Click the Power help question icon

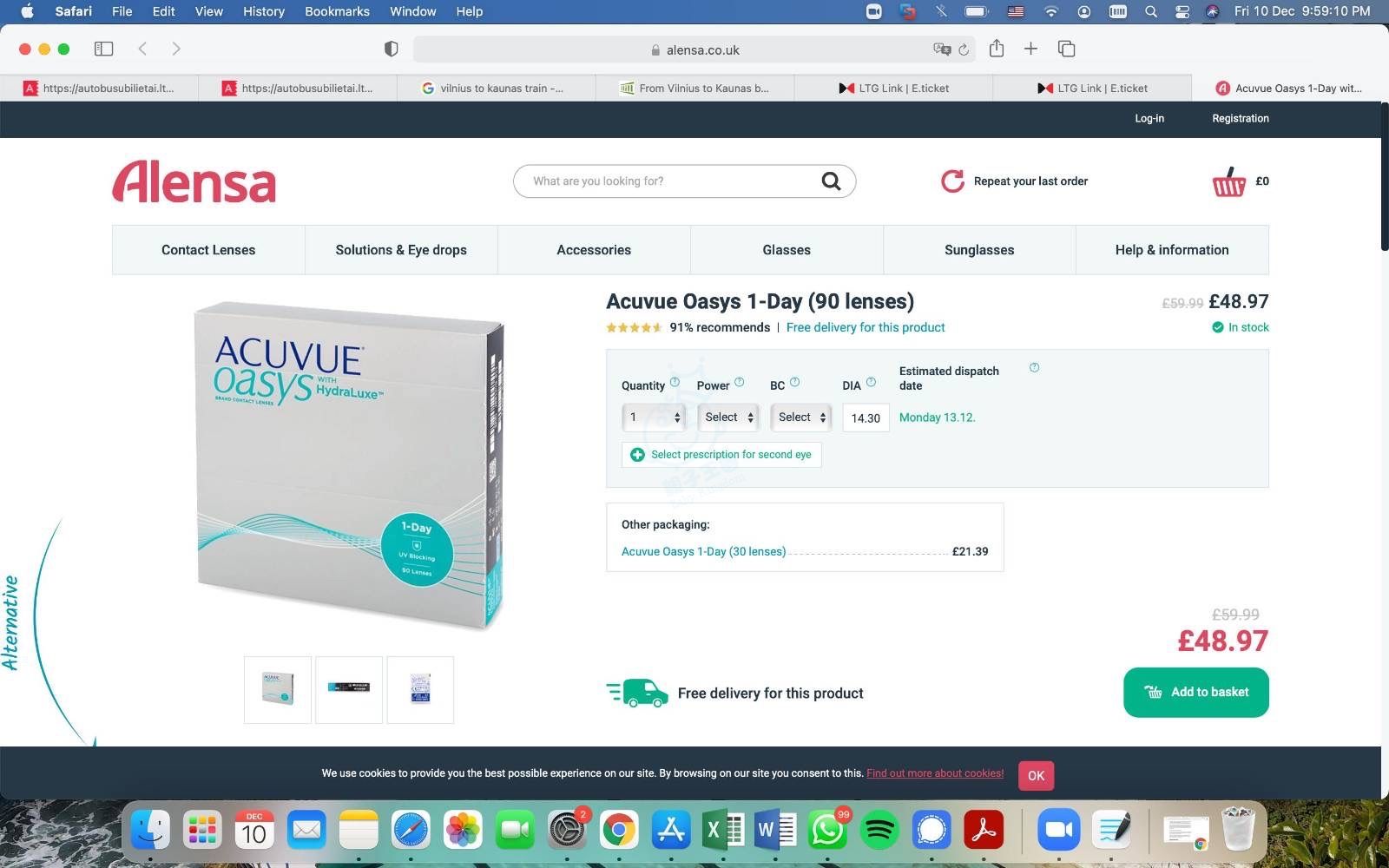(740, 382)
